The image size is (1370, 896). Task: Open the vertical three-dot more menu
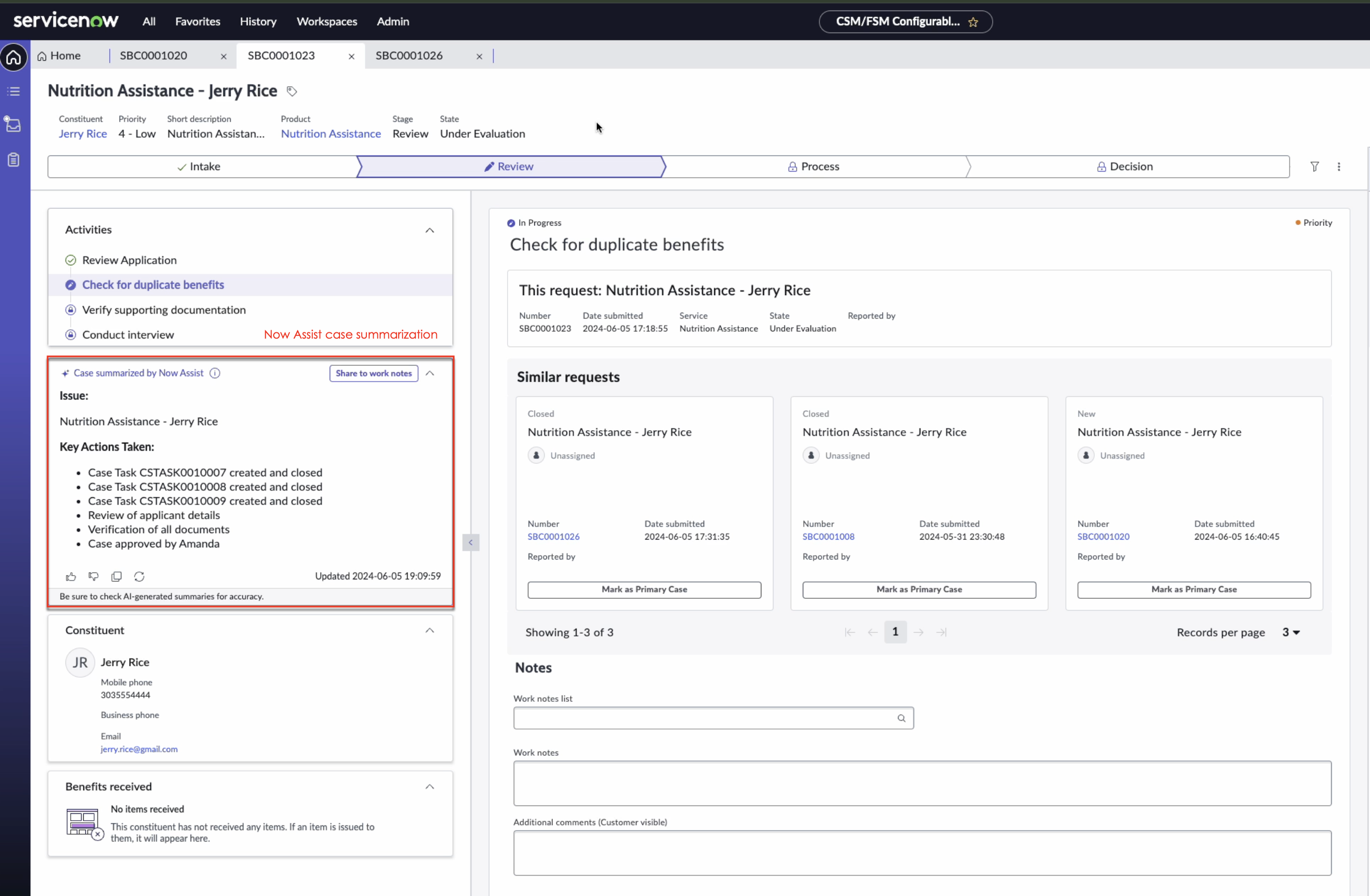click(1339, 166)
